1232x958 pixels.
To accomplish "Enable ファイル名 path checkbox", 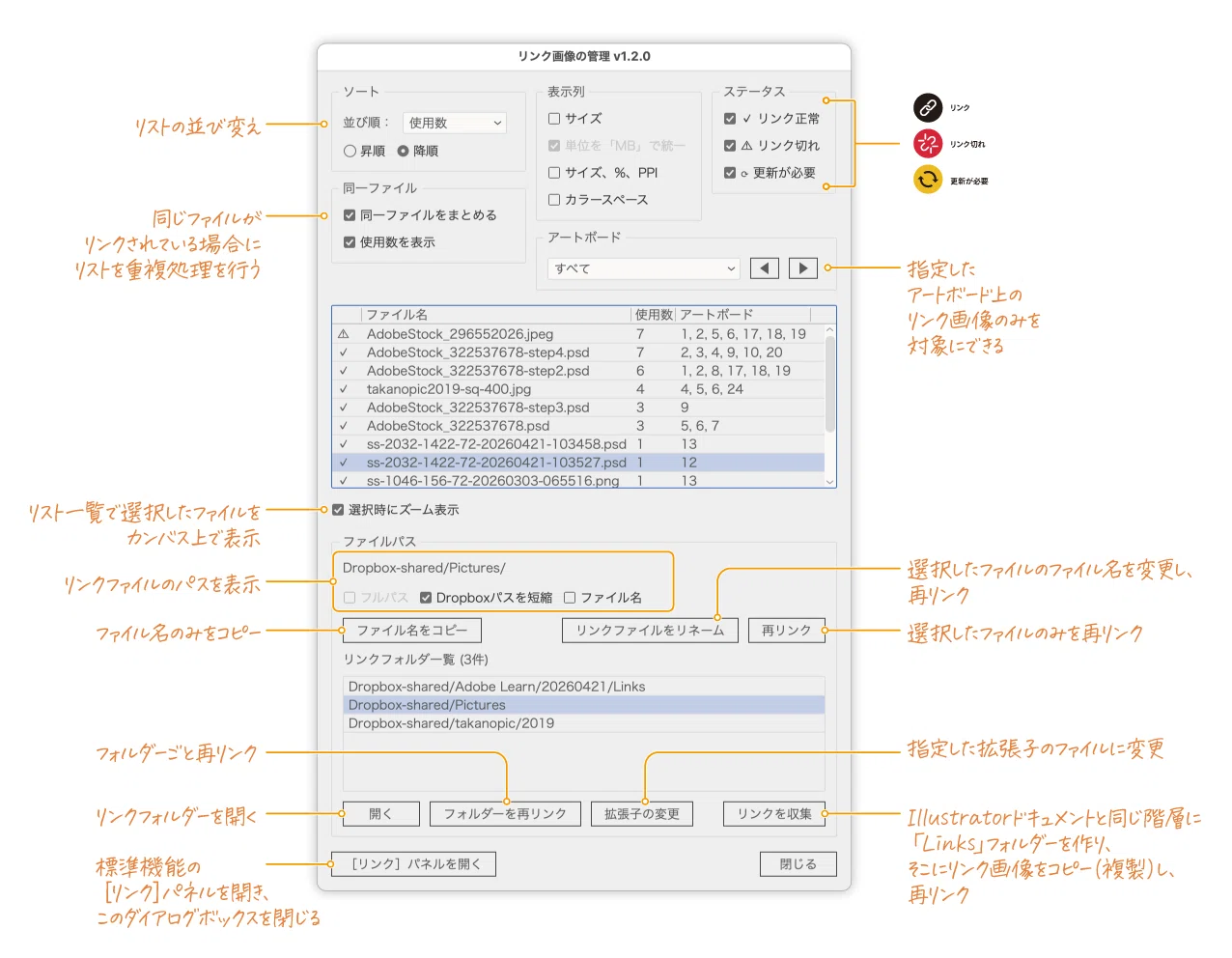I will pos(570,598).
